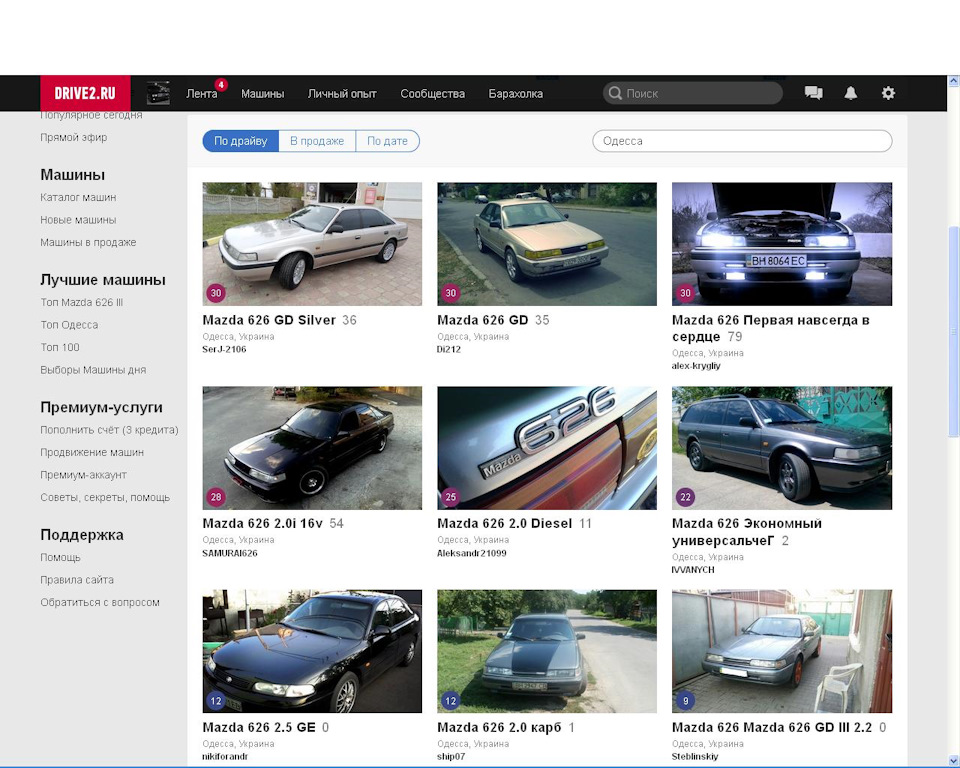Open SAMURAI626 user profile link
This screenshot has height=768, width=960.
[230, 553]
